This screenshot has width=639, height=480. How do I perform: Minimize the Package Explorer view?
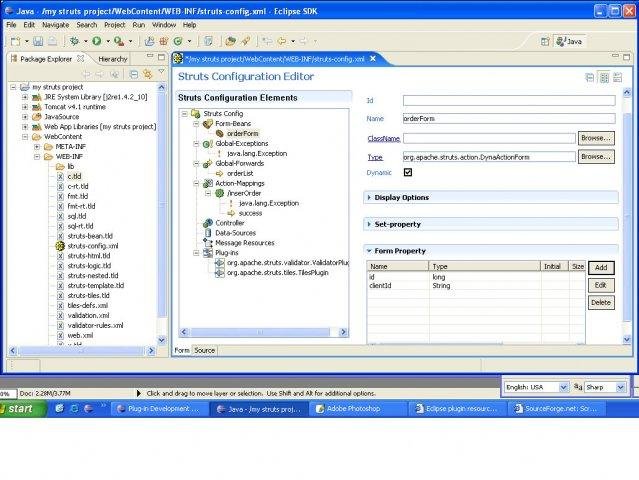(x=150, y=56)
